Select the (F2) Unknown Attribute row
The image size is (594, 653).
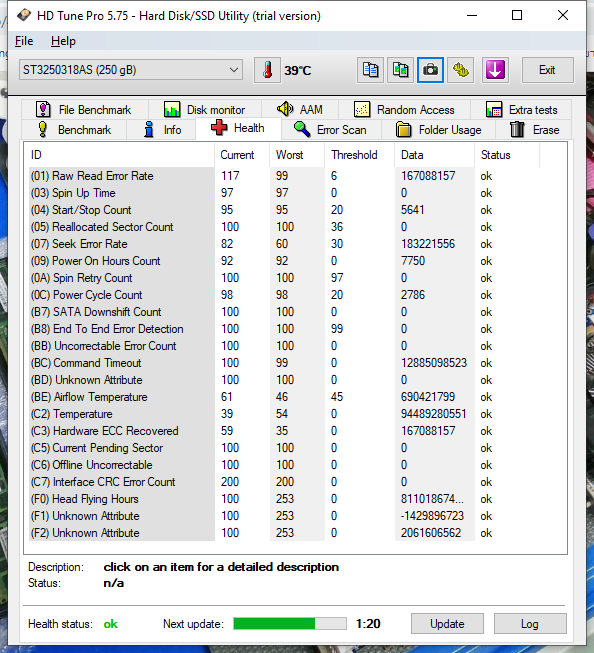[x=284, y=533]
